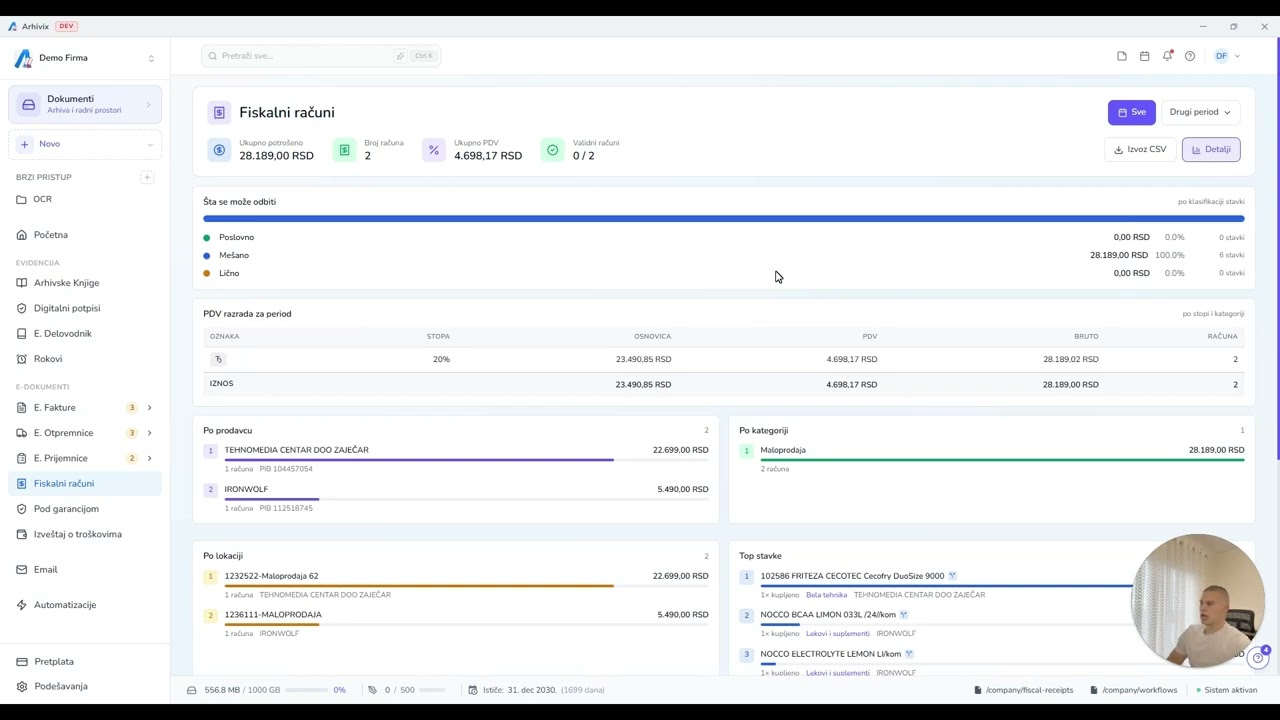The height and width of the screenshot is (720, 1280).
Task: Expand the E. Prijemnice submenu chevron
Action: (150, 458)
